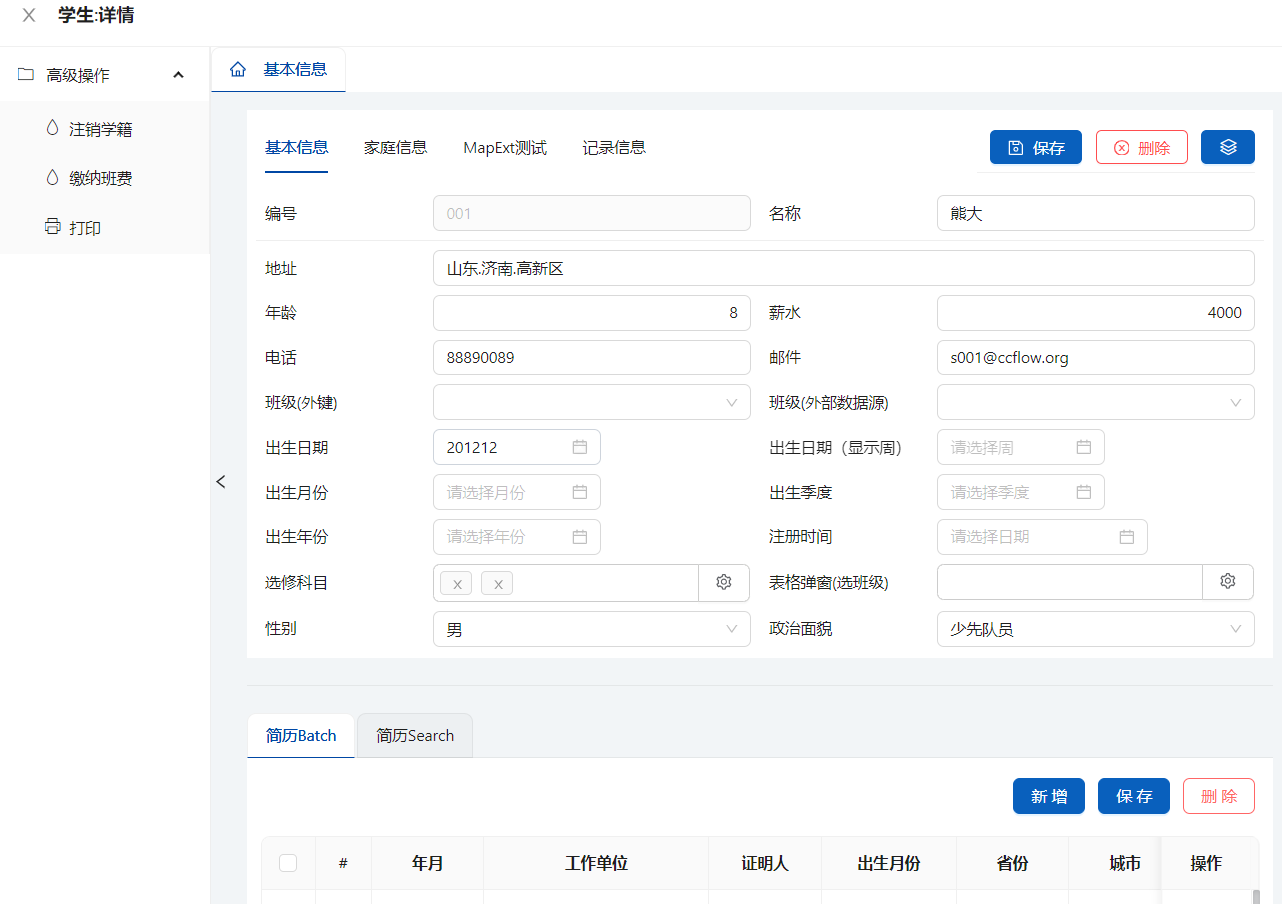Switch to the 记录信息 tab
The width and height of the screenshot is (1282, 904).
pyautogui.click(x=614, y=147)
